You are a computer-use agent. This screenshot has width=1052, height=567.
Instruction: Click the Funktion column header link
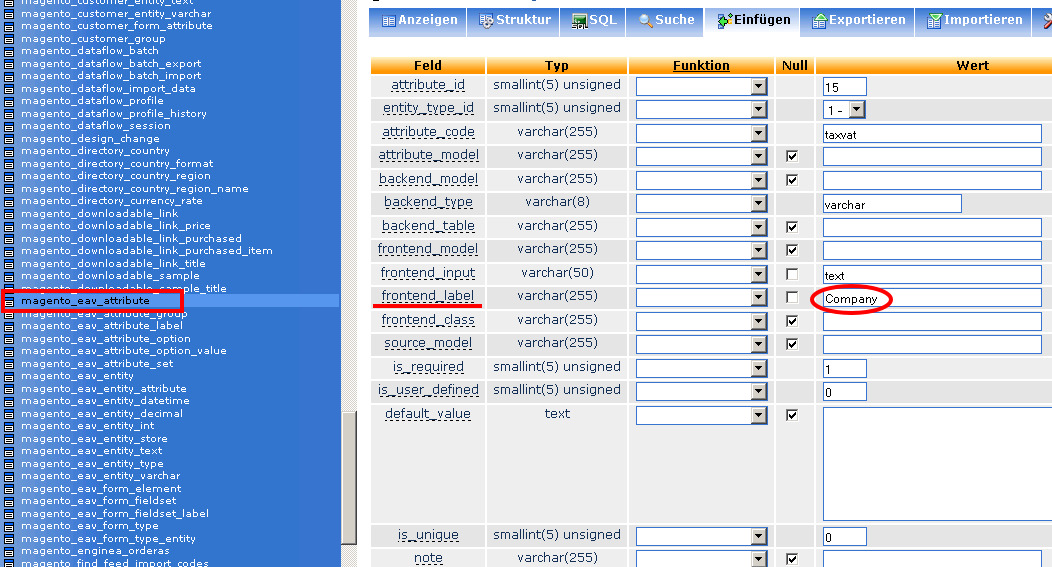(701, 65)
